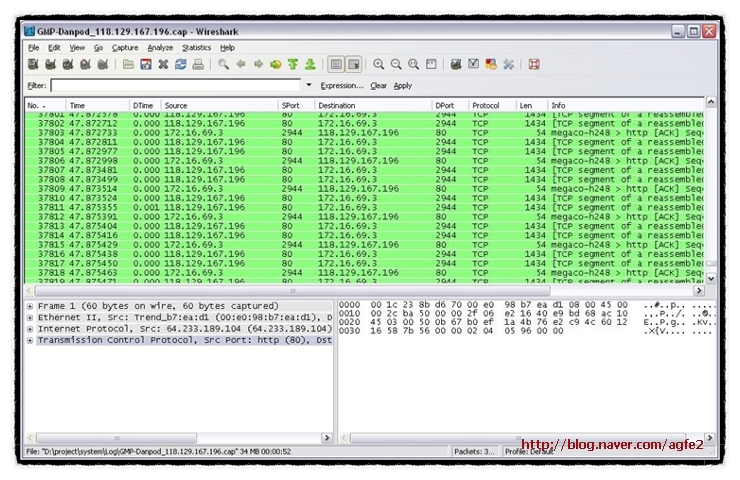740x480 pixels.
Task: Save the capture file as
Action: click(146, 64)
